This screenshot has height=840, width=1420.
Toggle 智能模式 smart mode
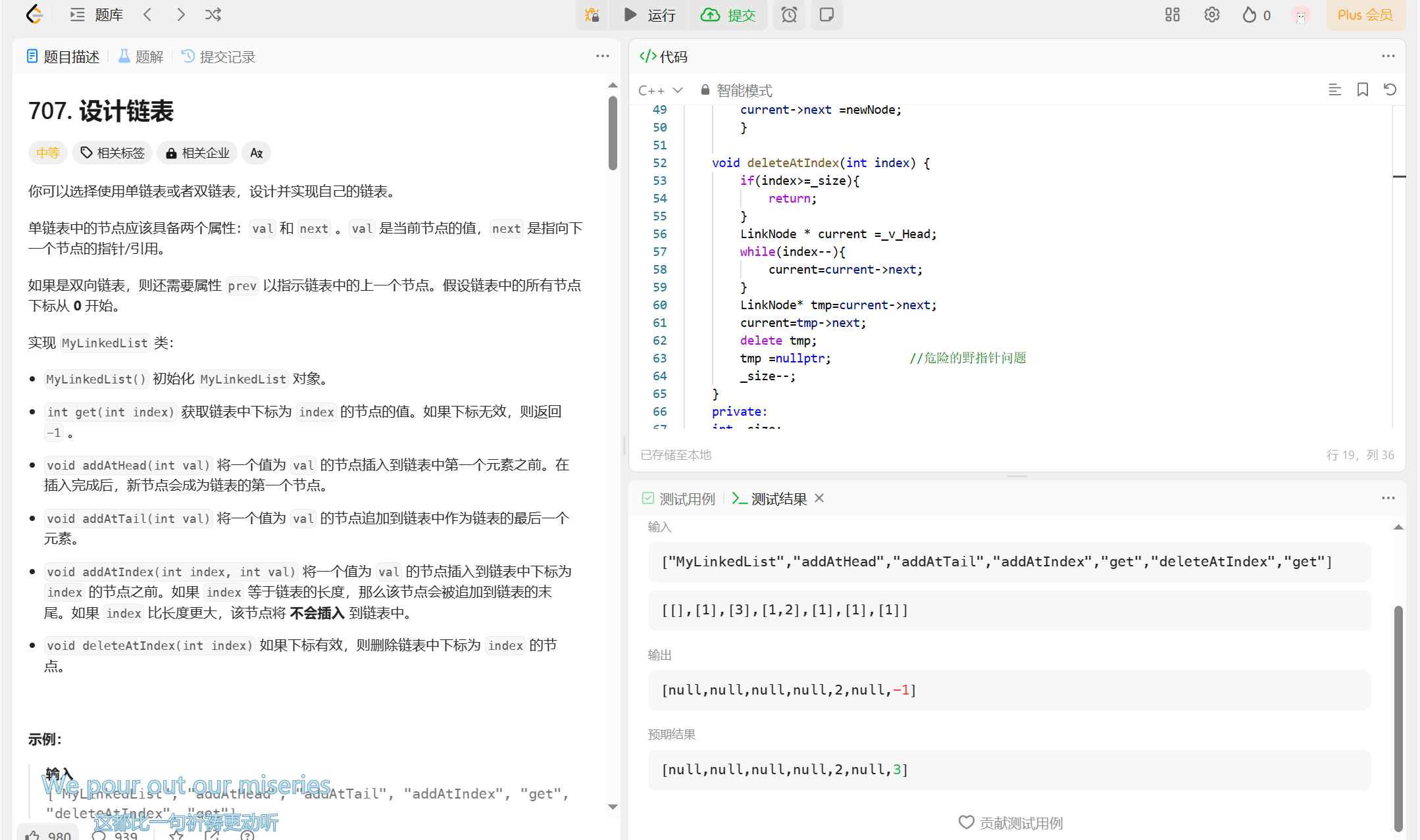736,90
